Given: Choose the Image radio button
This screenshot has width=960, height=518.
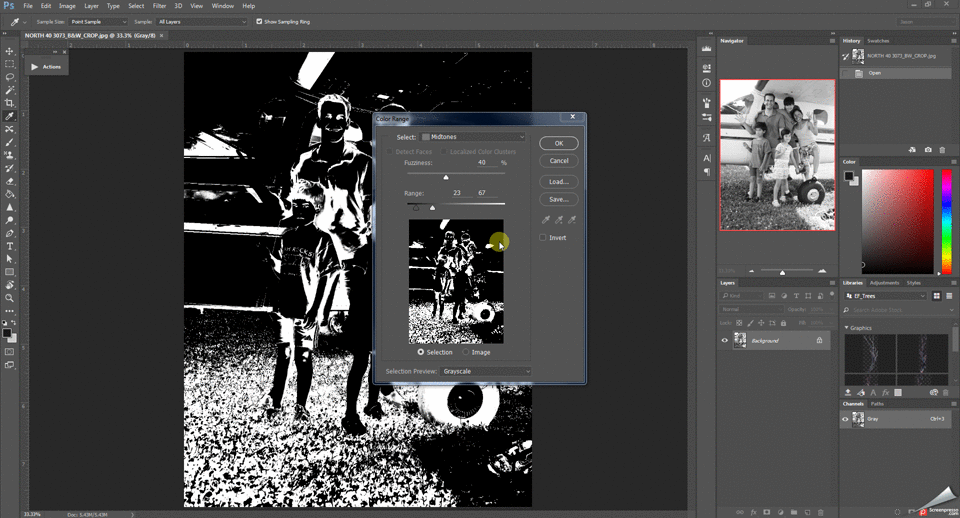Looking at the screenshot, I should point(466,352).
